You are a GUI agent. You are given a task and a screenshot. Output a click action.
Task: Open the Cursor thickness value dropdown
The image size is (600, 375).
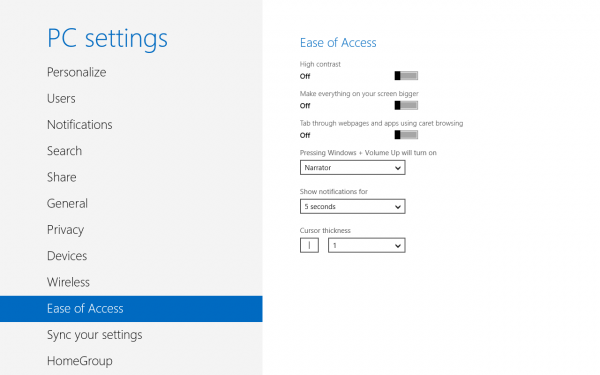(367, 245)
